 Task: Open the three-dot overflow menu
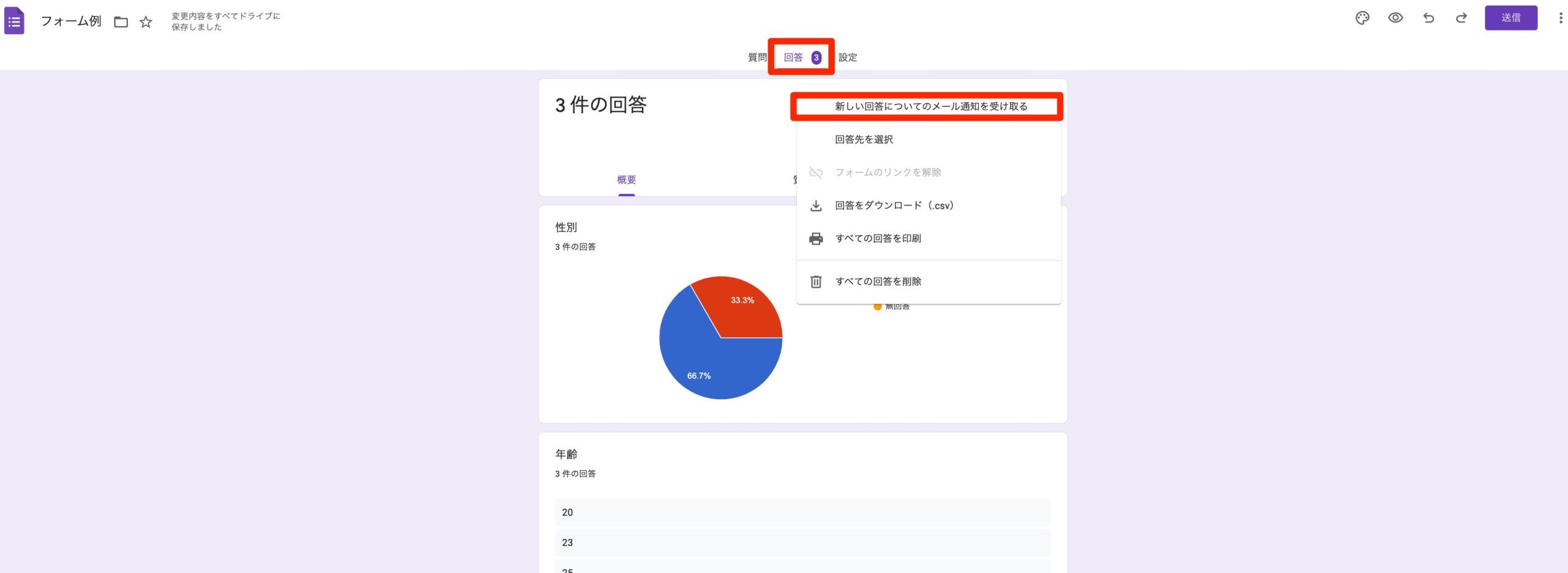click(x=1559, y=18)
